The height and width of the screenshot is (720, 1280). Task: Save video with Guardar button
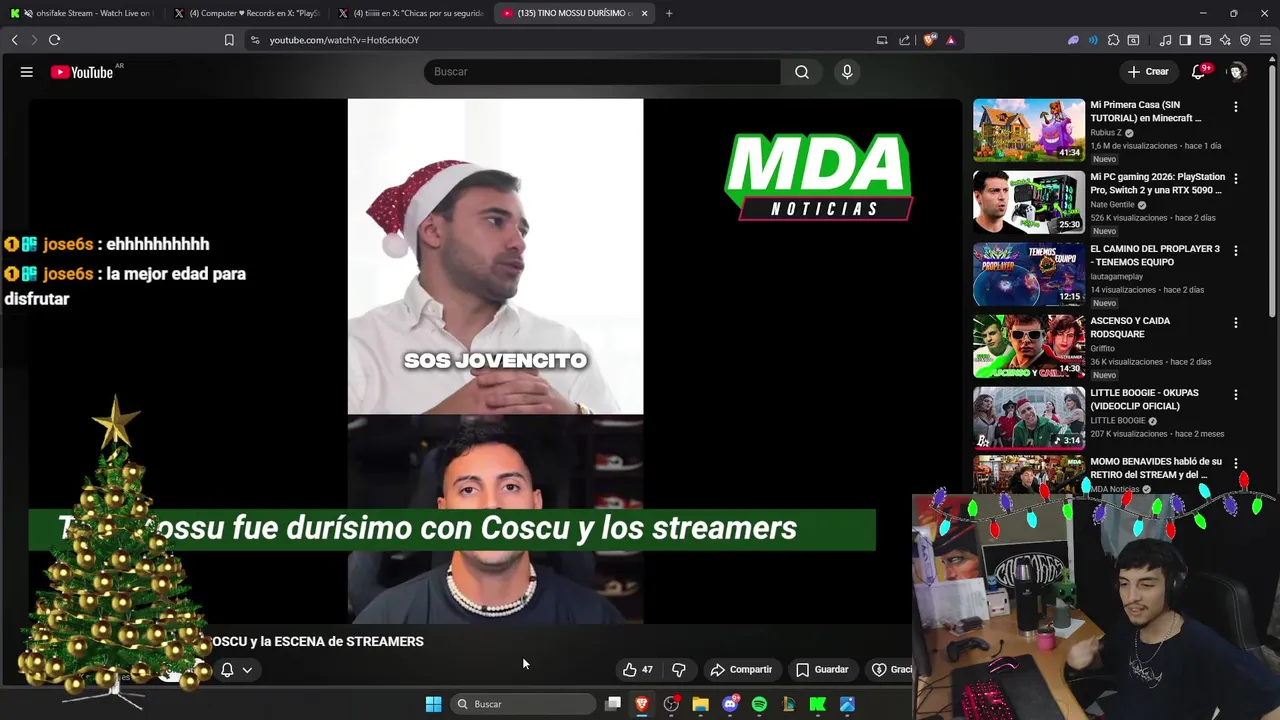point(822,669)
